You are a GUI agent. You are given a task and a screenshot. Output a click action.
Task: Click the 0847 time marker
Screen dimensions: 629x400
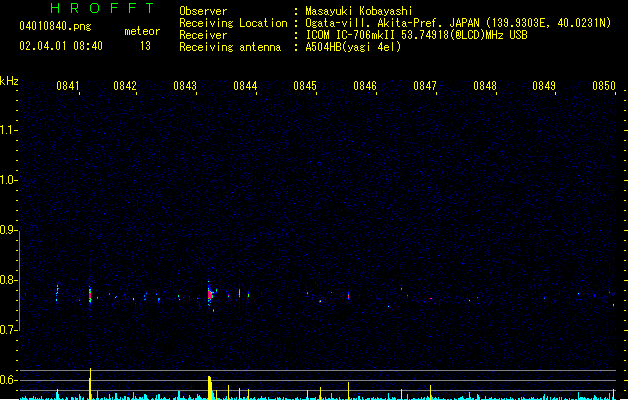tap(425, 86)
